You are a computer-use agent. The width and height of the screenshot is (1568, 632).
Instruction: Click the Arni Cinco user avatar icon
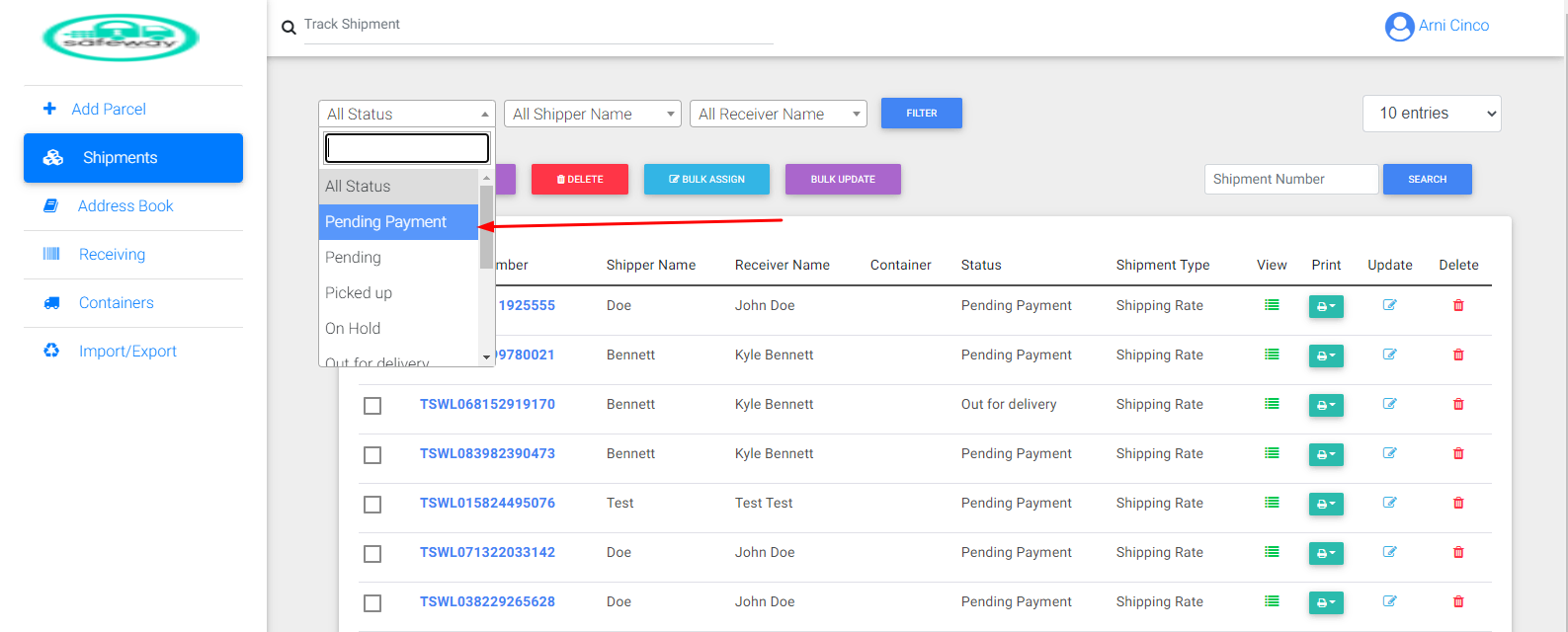point(1400,27)
